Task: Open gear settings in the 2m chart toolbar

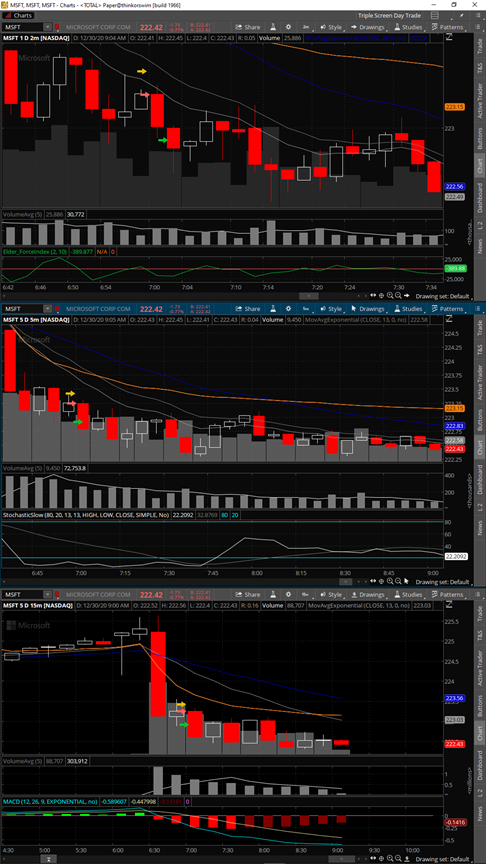Action: click(x=288, y=26)
